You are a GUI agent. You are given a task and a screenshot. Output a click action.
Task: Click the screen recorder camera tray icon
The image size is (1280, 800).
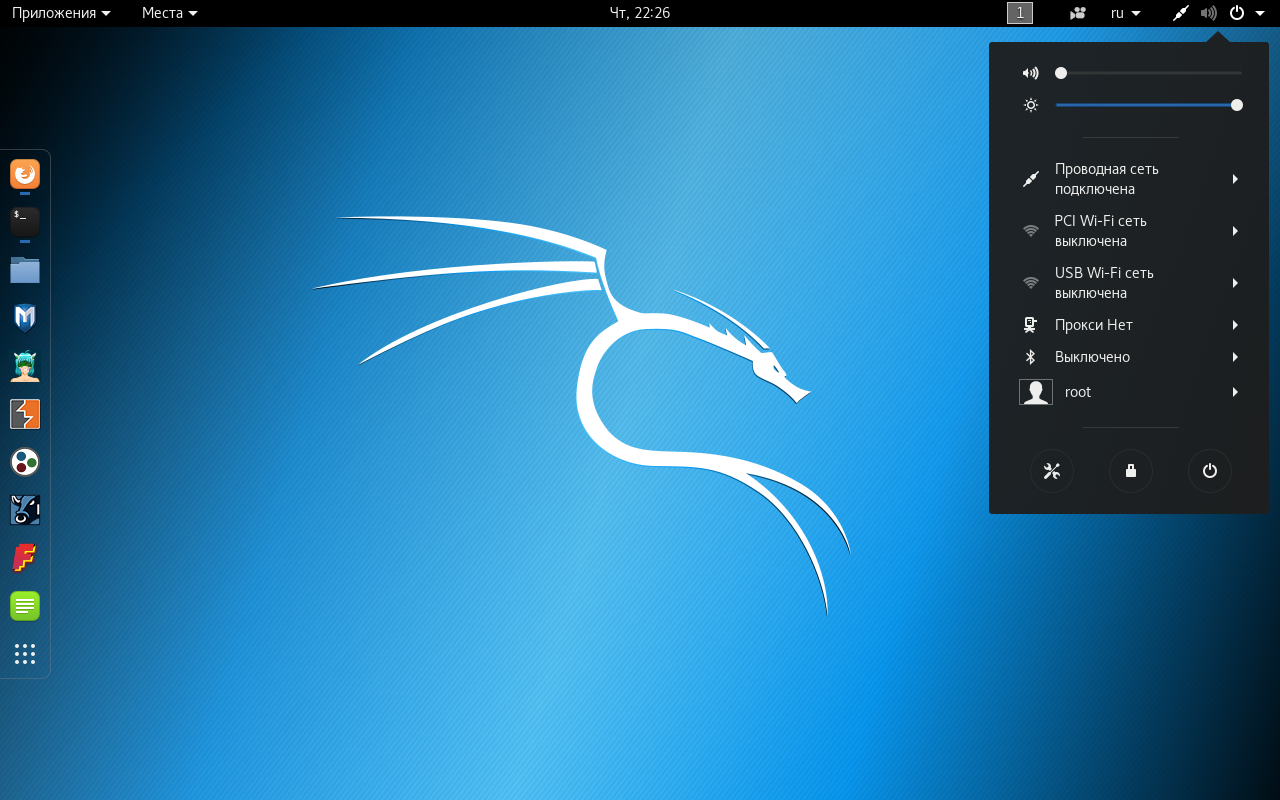point(1078,13)
